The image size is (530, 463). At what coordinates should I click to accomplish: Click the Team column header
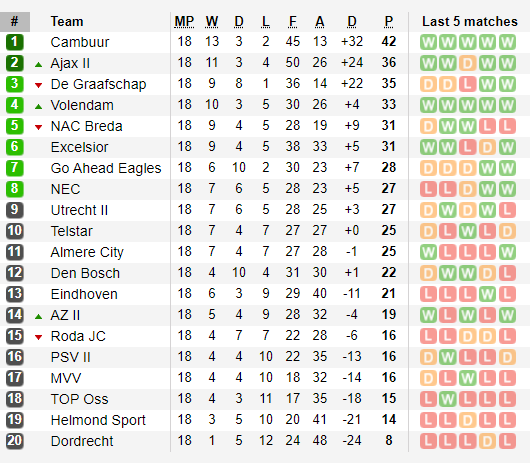point(67,22)
